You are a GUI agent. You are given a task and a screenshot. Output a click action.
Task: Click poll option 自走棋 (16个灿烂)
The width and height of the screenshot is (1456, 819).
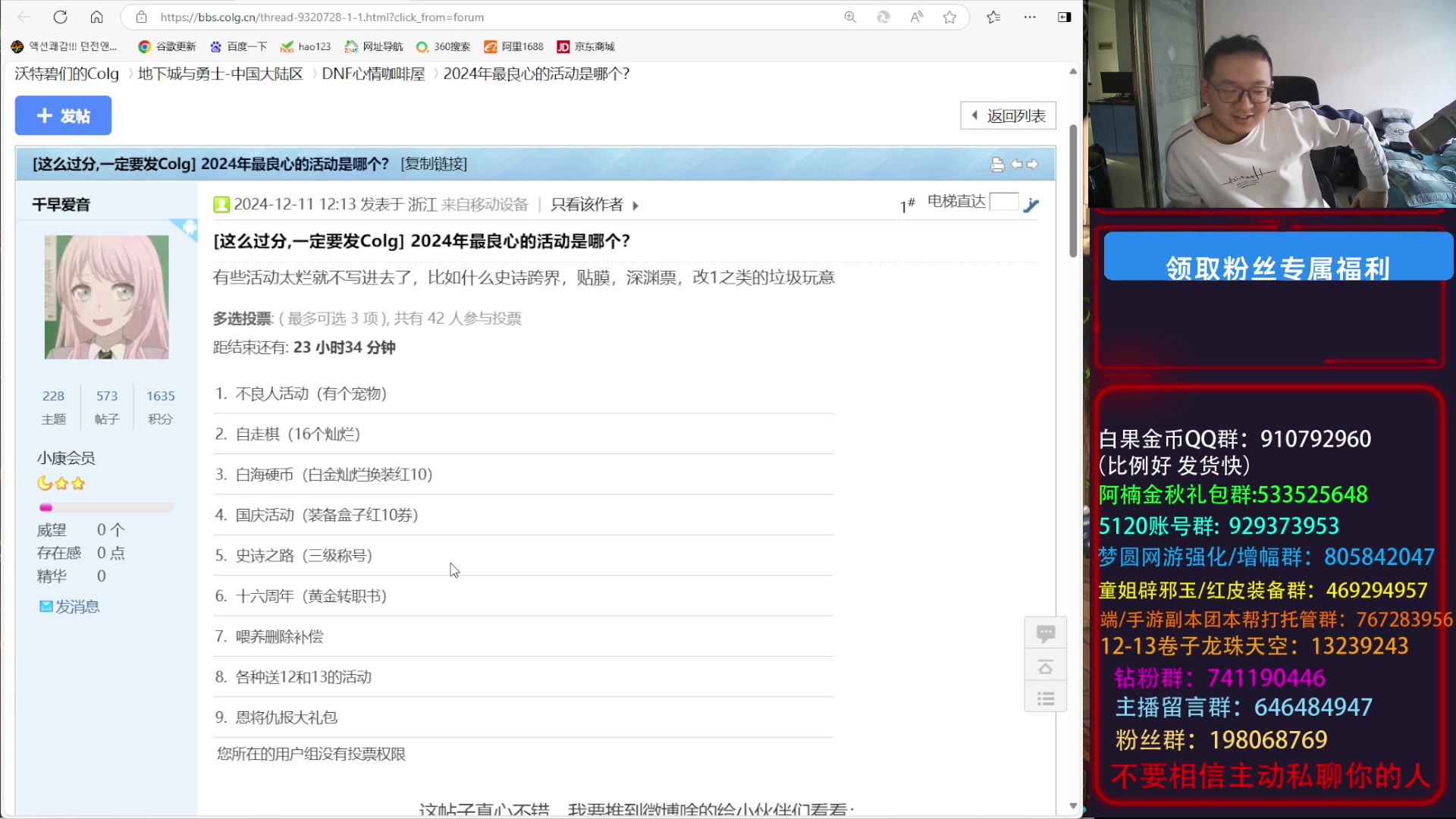pos(298,434)
